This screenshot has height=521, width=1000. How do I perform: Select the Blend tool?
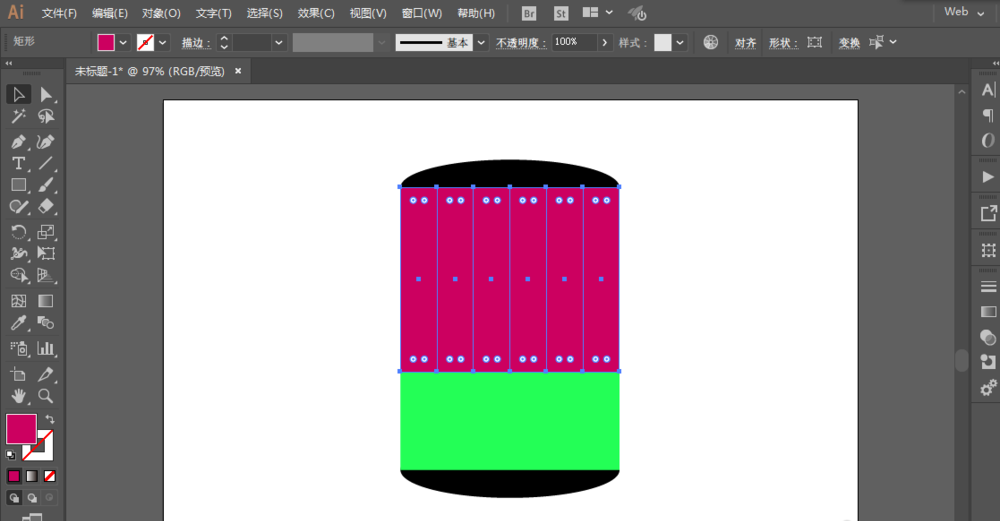pyautogui.click(x=45, y=323)
